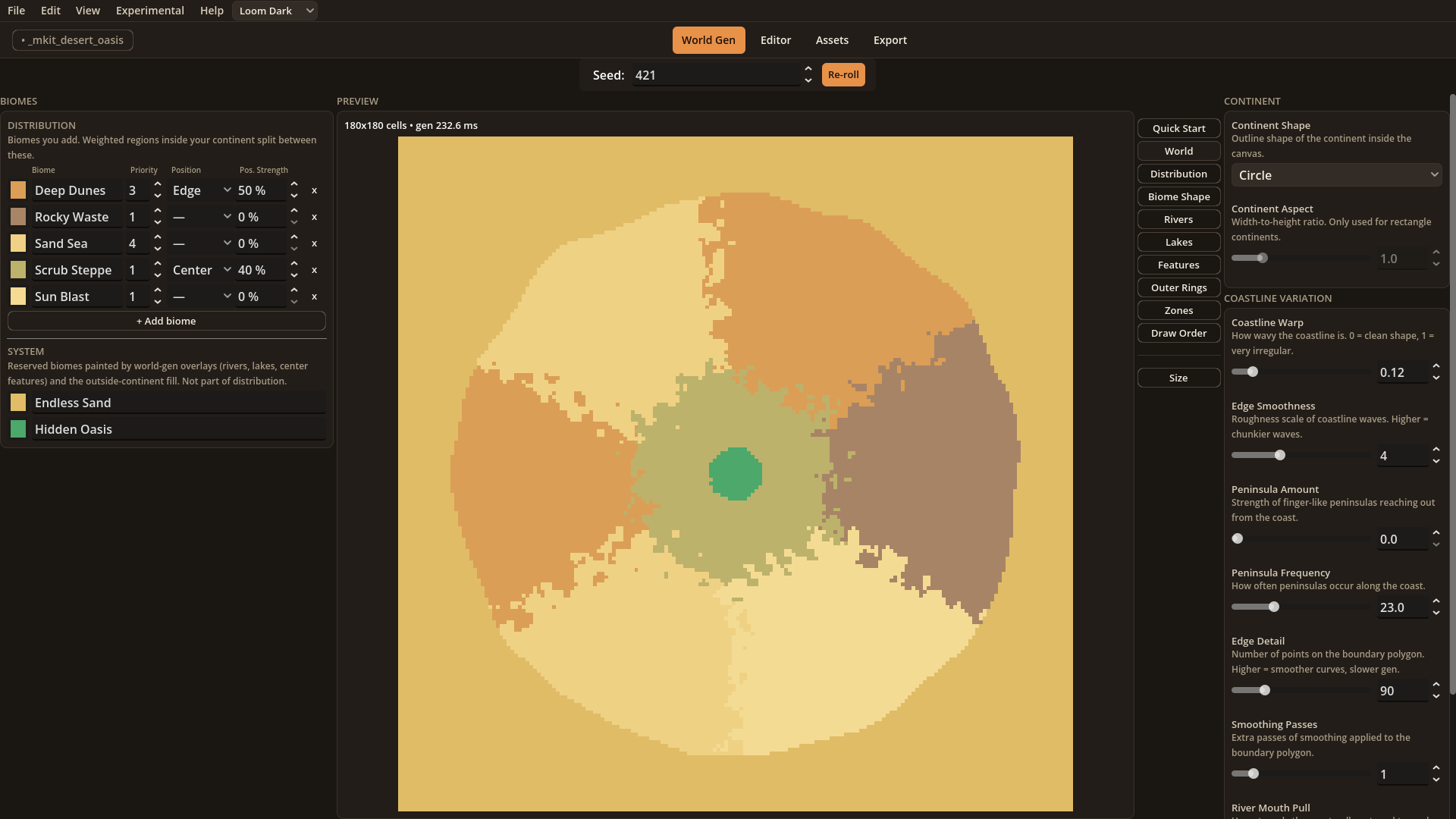1456x819 pixels.
Task: Remove the Rocky Waste biome row
Action: pyautogui.click(x=314, y=217)
